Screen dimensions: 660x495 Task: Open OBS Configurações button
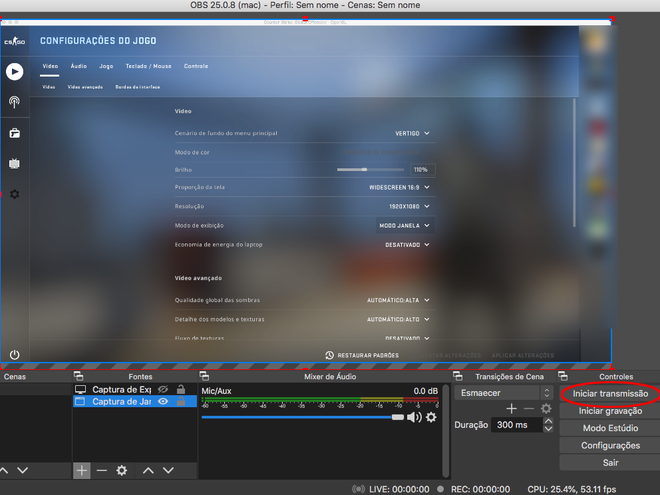(610, 445)
